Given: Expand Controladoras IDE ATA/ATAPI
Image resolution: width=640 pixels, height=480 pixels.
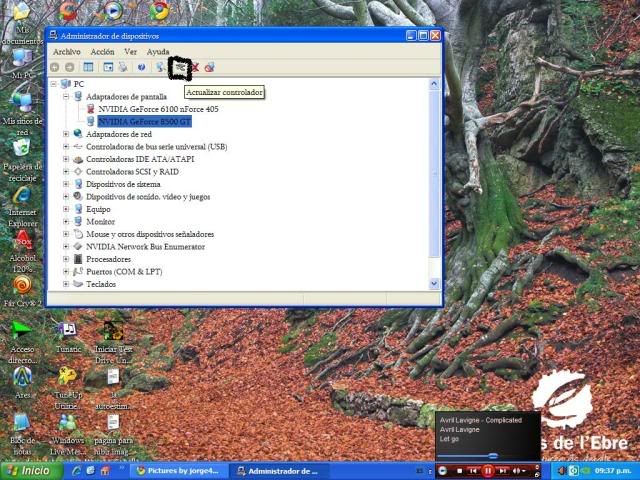Looking at the screenshot, I should click(66, 159).
